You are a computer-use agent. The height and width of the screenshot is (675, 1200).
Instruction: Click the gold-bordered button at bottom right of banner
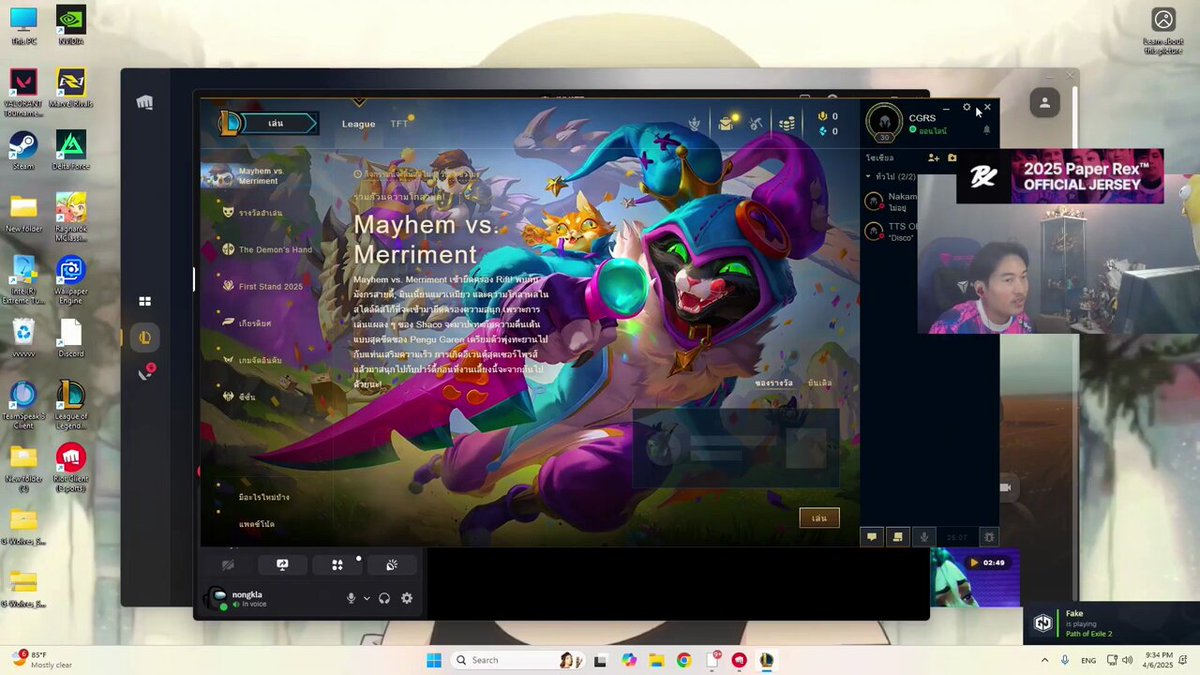point(819,518)
